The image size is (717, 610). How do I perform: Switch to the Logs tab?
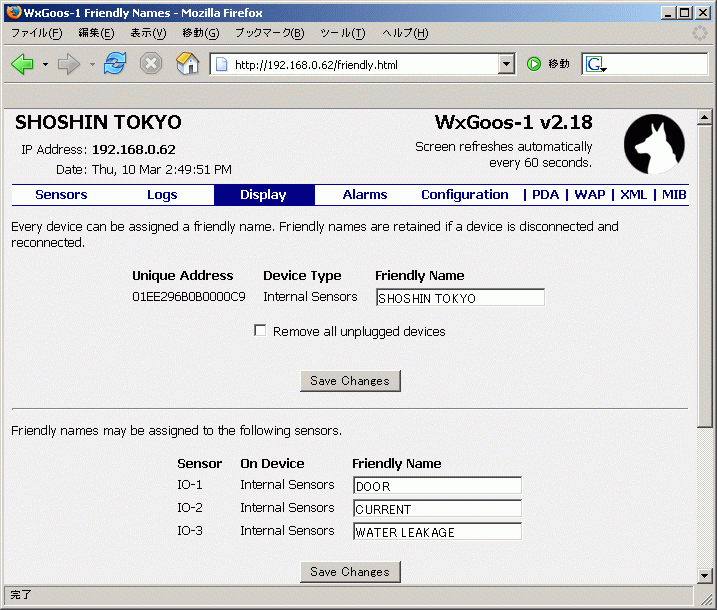pyautogui.click(x=162, y=195)
